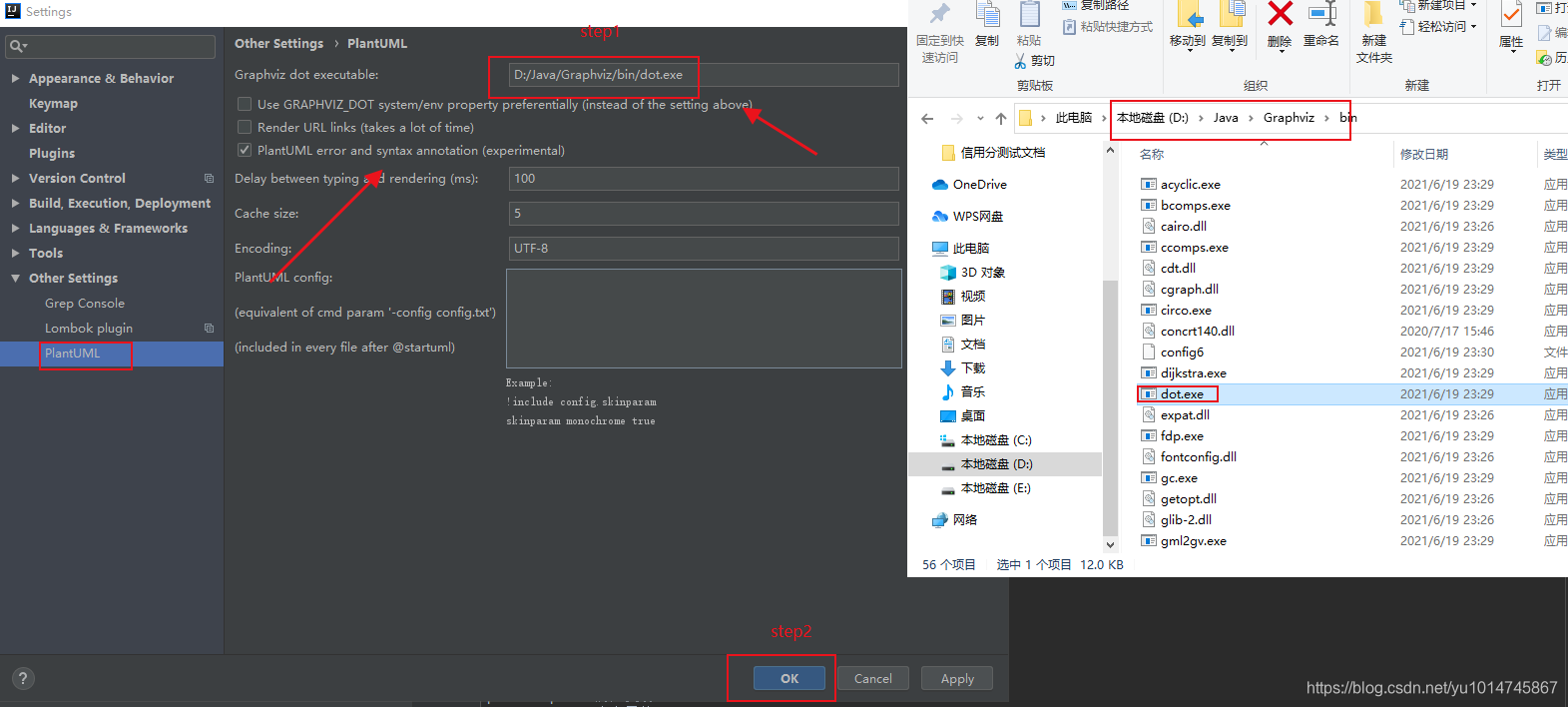The width and height of the screenshot is (1568, 707).
Task: Click the Encoding field showing UTF-8
Action: [704, 249]
